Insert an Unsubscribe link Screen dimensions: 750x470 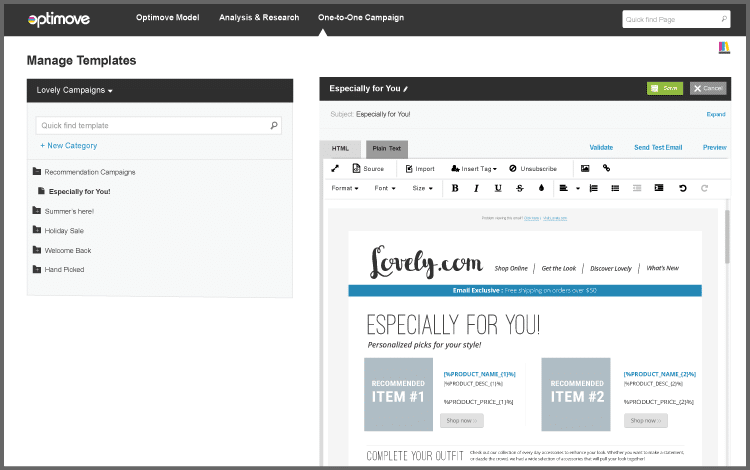click(533, 169)
